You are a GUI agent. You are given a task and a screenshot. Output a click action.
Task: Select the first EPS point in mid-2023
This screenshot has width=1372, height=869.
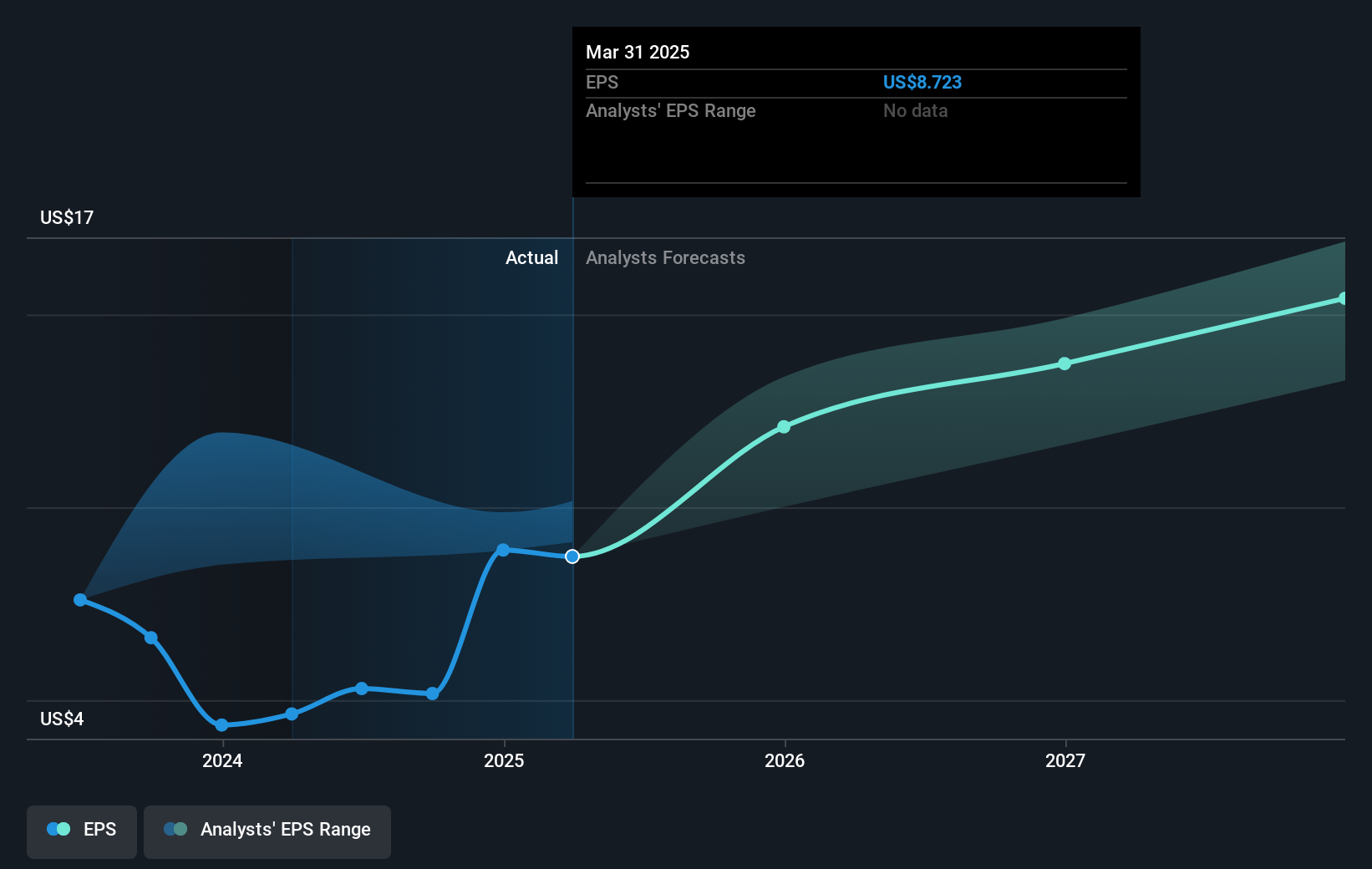[80, 600]
